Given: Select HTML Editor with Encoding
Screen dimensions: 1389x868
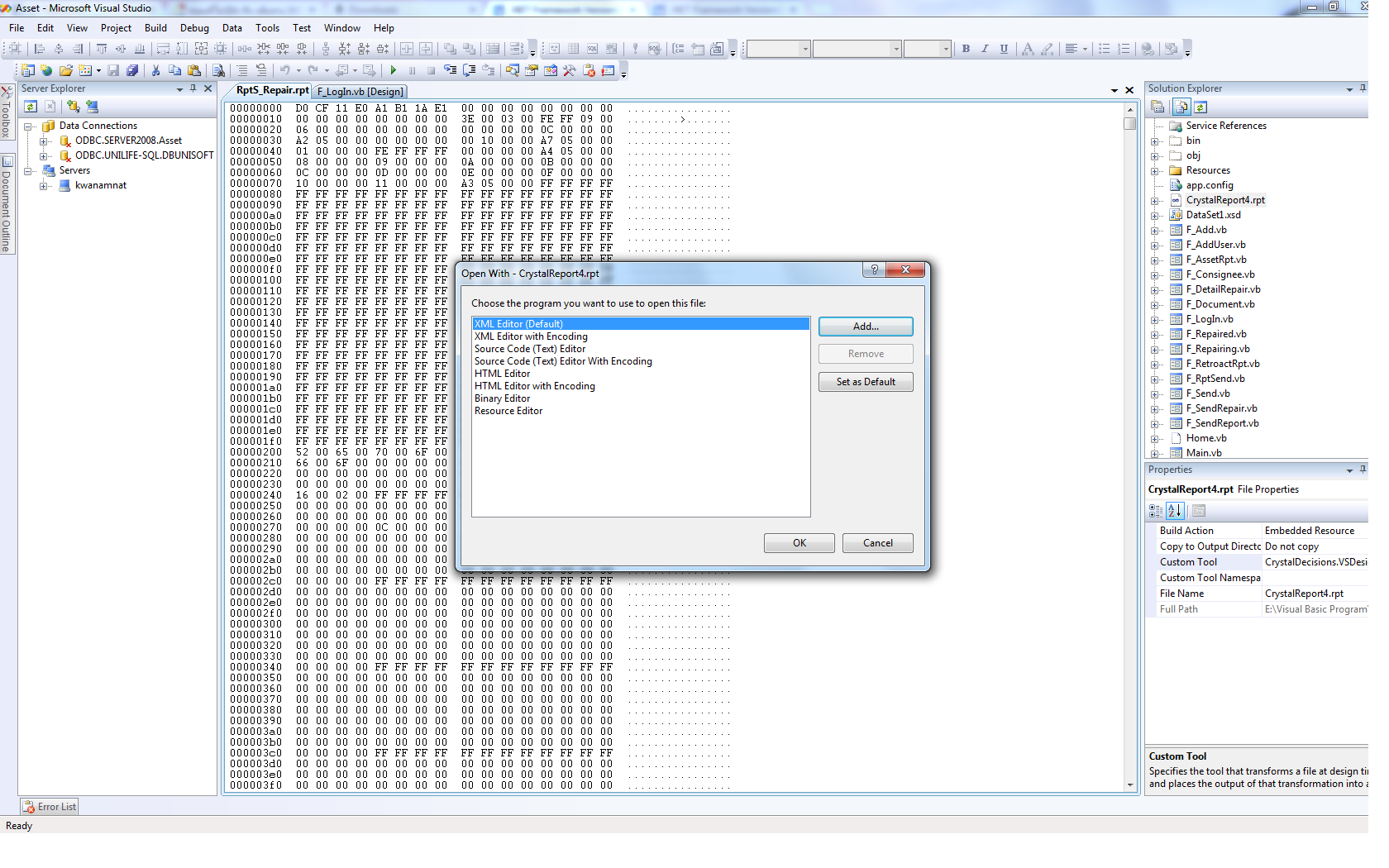Looking at the screenshot, I should [x=535, y=386].
